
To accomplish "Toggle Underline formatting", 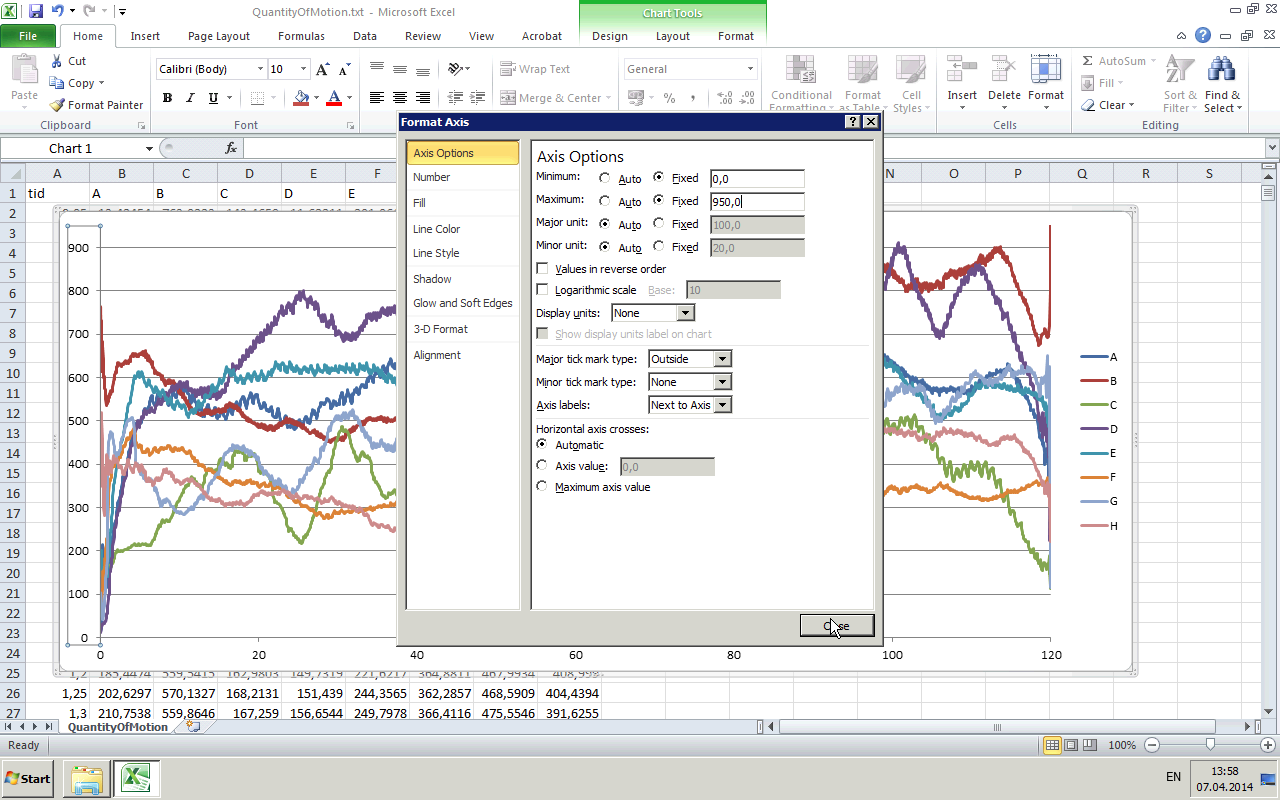I will pyautogui.click(x=213, y=98).
